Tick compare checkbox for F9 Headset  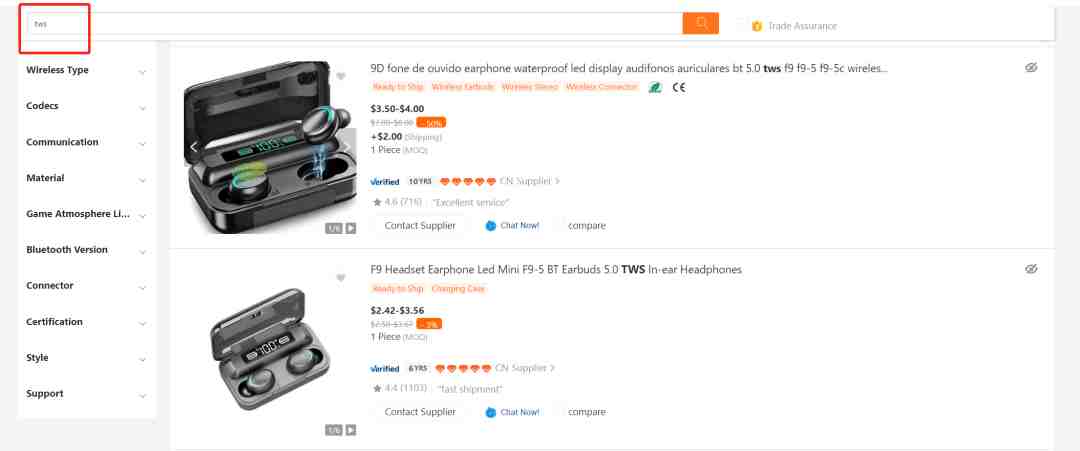[x=560, y=412]
